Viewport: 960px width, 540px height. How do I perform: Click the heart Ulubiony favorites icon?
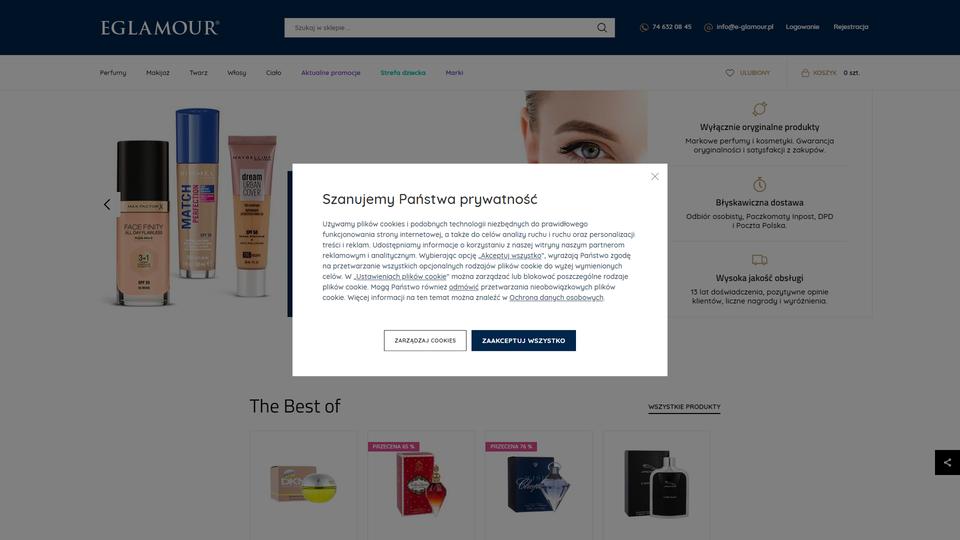tap(730, 73)
